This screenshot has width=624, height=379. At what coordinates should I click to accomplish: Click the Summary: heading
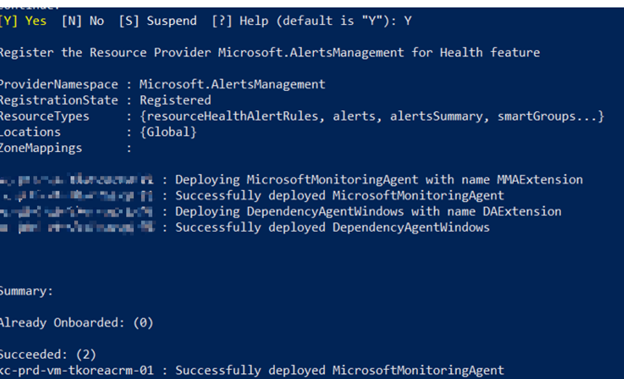[x=26, y=291]
